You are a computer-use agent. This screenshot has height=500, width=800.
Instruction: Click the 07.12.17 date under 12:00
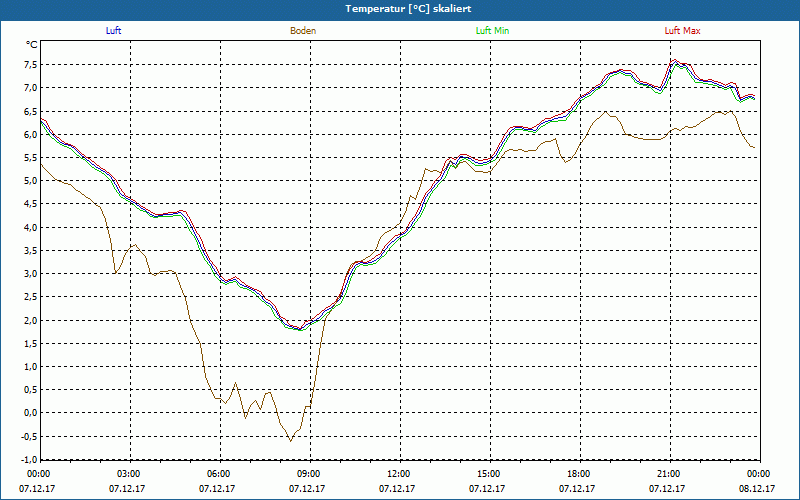[397, 488]
